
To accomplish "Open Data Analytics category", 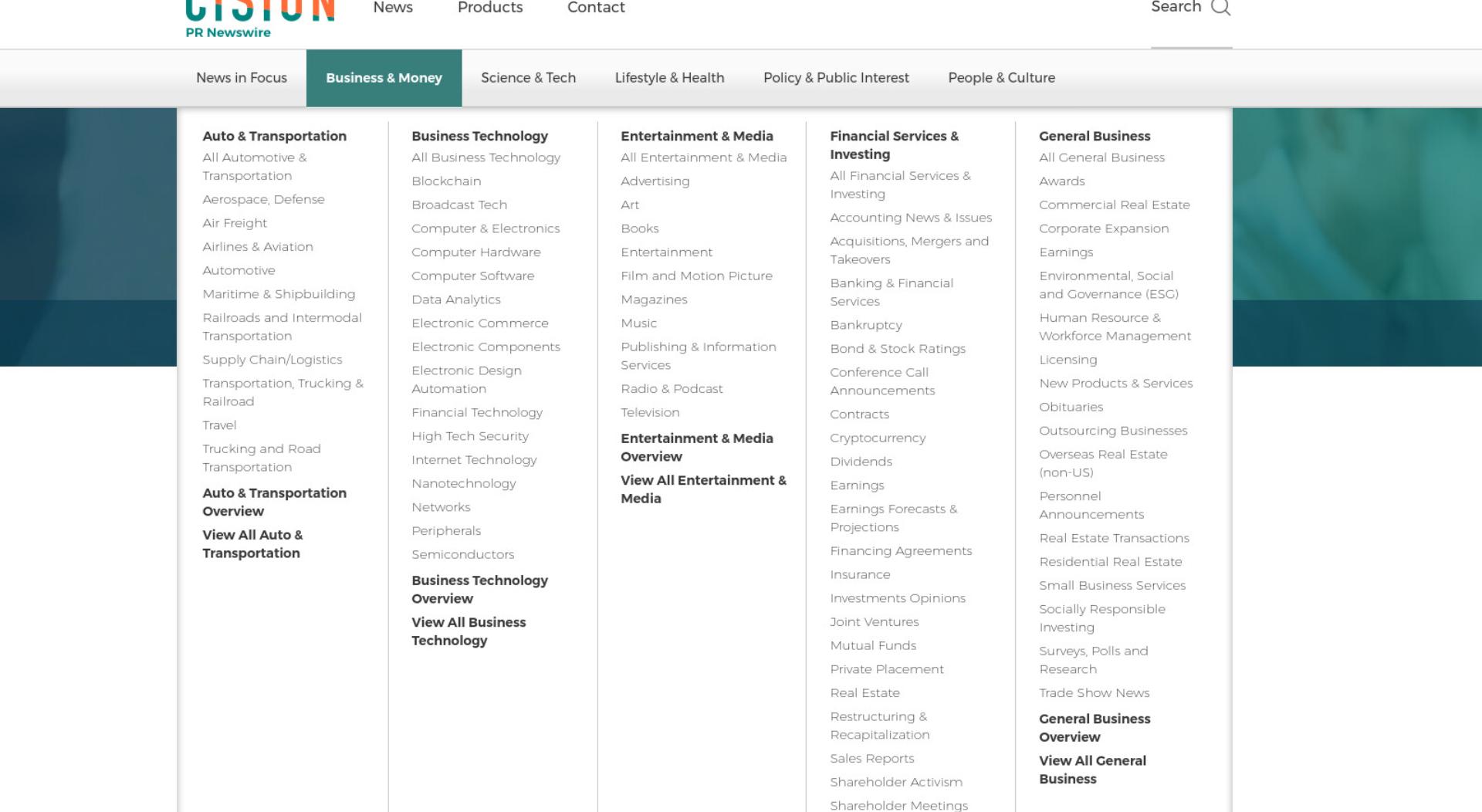I will [455, 300].
